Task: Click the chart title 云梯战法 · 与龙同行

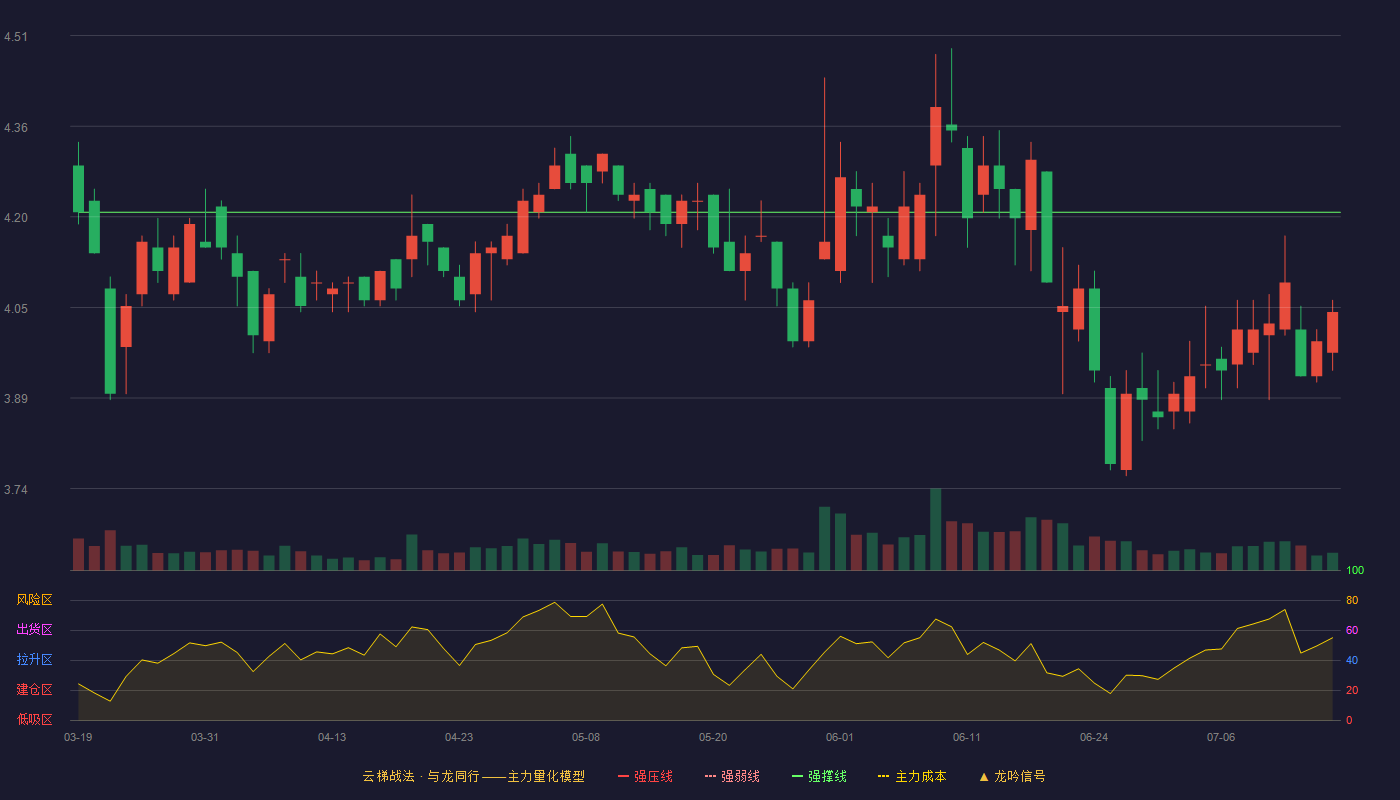Action: tap(421, 776)
